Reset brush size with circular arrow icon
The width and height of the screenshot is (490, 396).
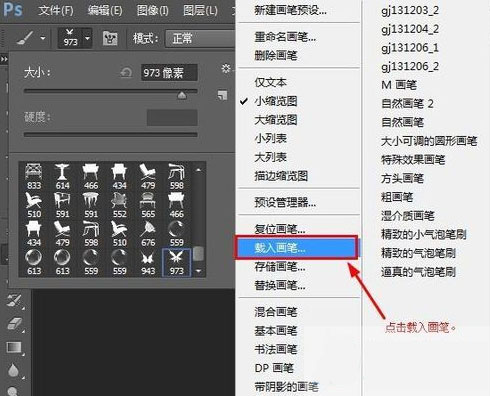point(126,72)
